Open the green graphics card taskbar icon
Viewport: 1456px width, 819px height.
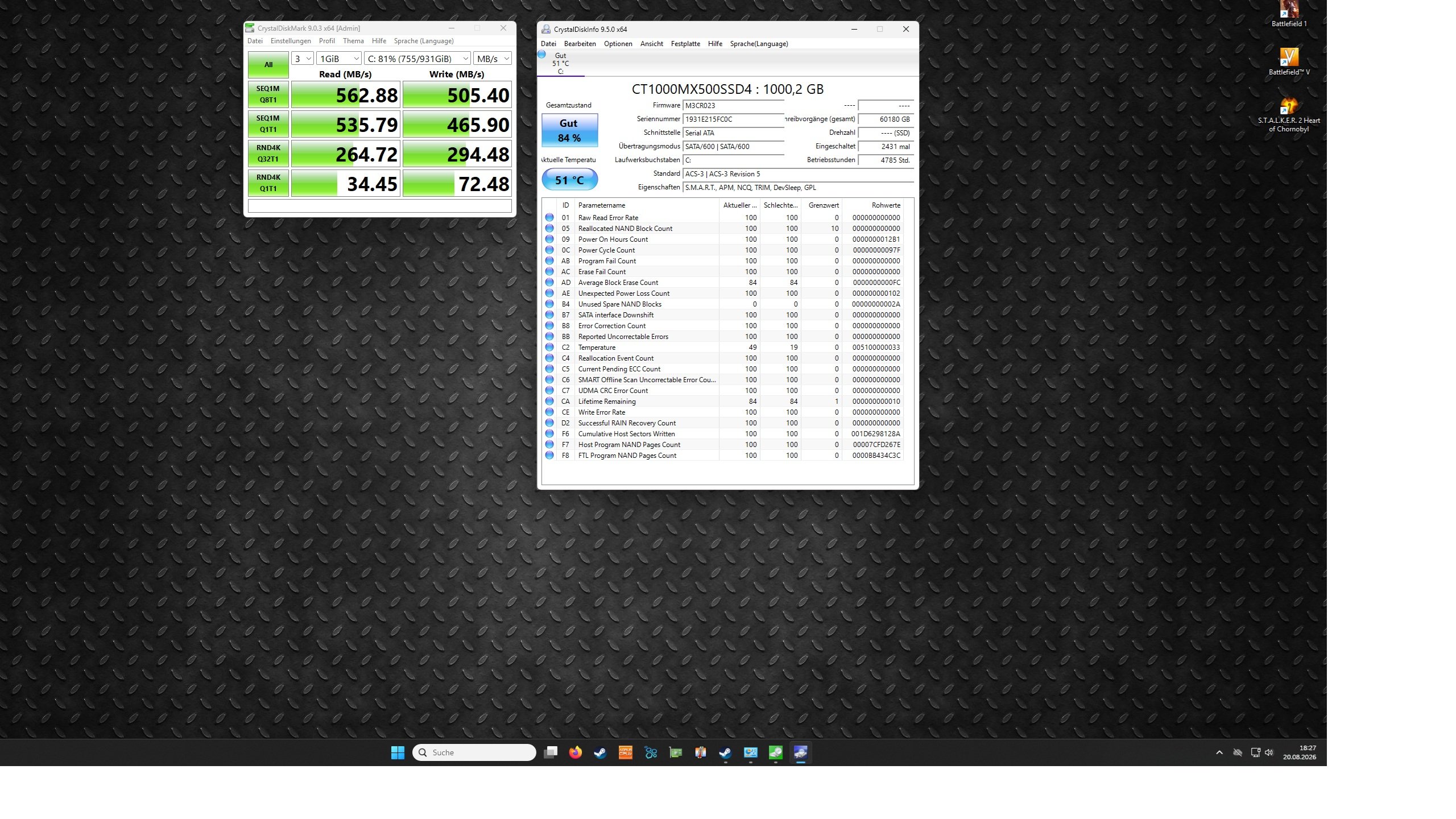point(675,752)
